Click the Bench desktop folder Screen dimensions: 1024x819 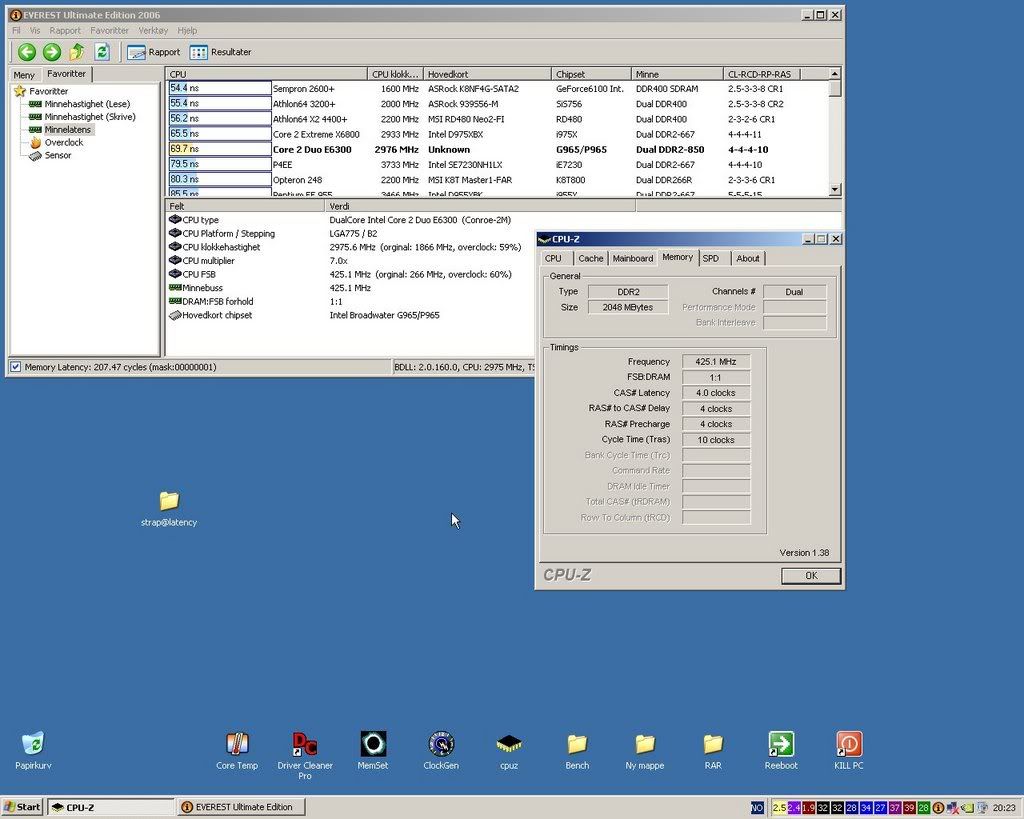[577, 751]
